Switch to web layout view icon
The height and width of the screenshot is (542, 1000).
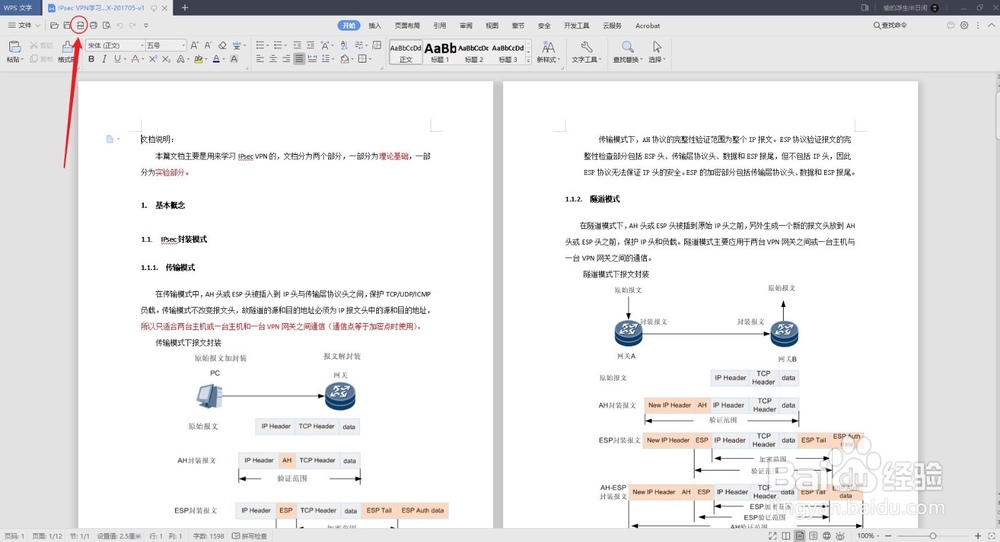click(827, 536)
